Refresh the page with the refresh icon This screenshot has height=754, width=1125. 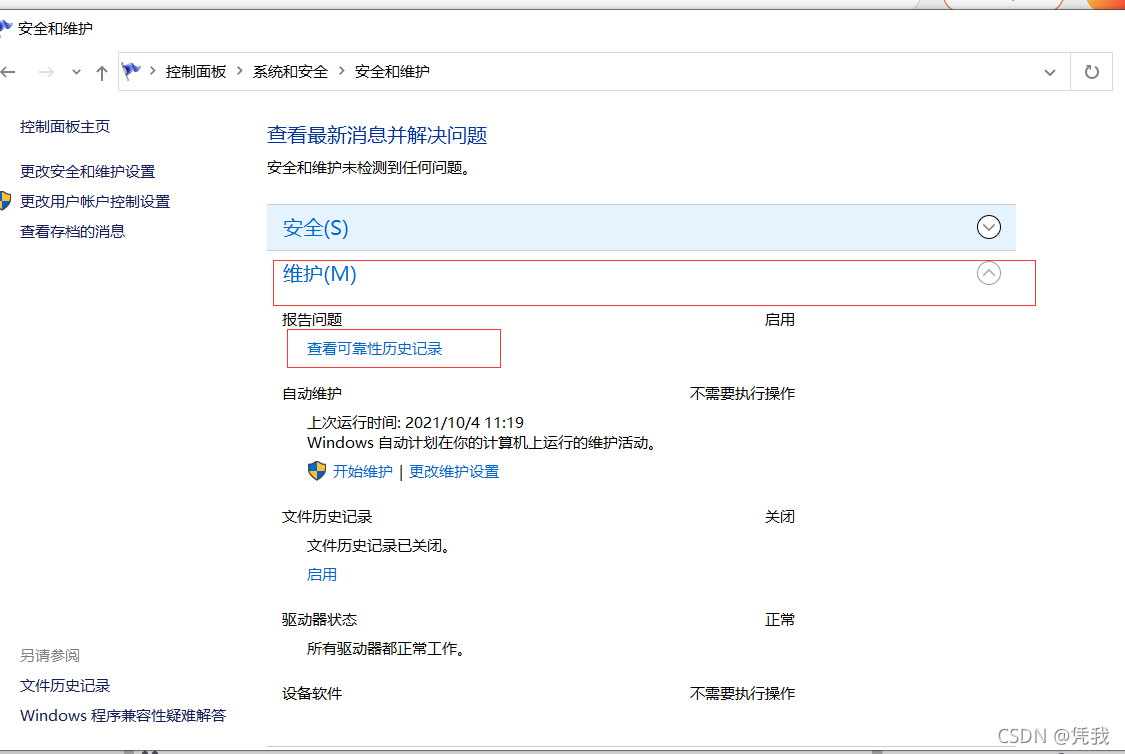[1091, 71]
